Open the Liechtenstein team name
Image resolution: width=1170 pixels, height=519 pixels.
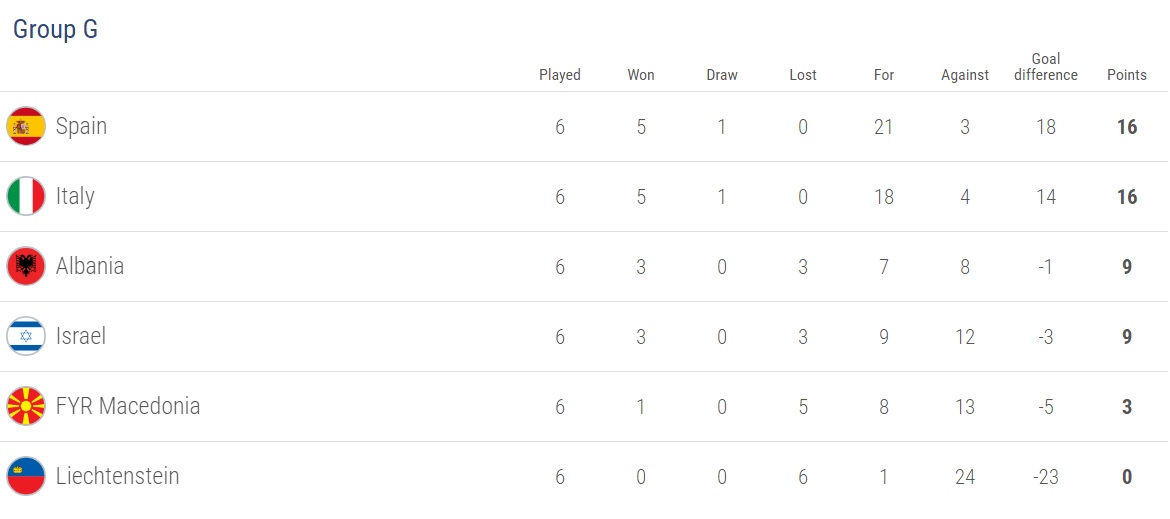click(118, 477)
